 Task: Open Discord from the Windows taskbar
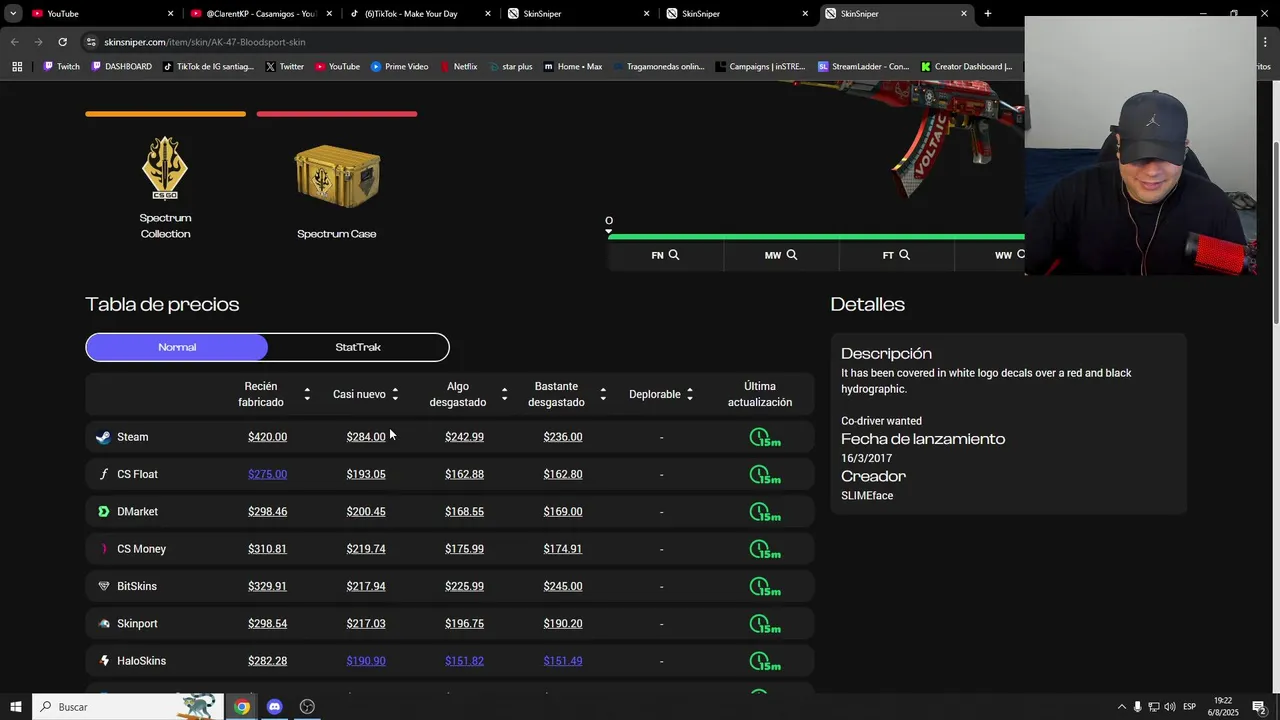click(x=274, y=707)
